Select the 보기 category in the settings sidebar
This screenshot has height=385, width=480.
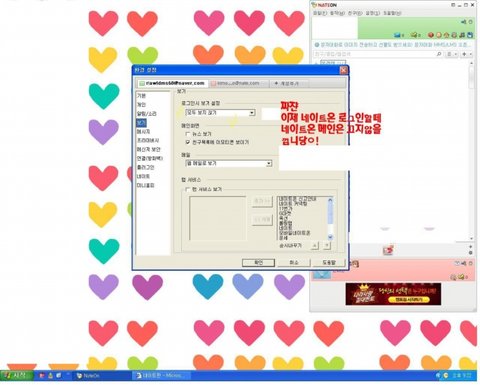coord(141,123)
